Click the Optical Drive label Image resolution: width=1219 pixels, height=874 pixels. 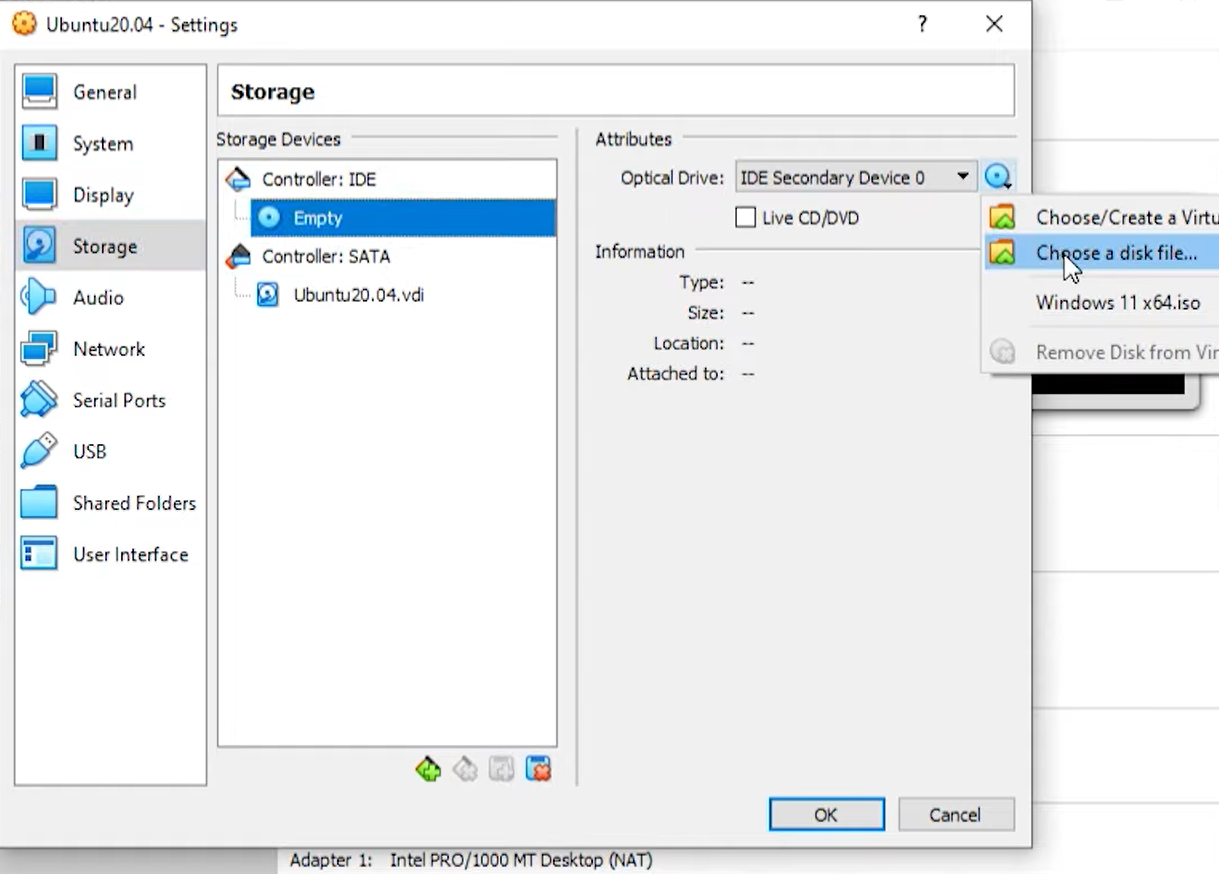(672, 178)
